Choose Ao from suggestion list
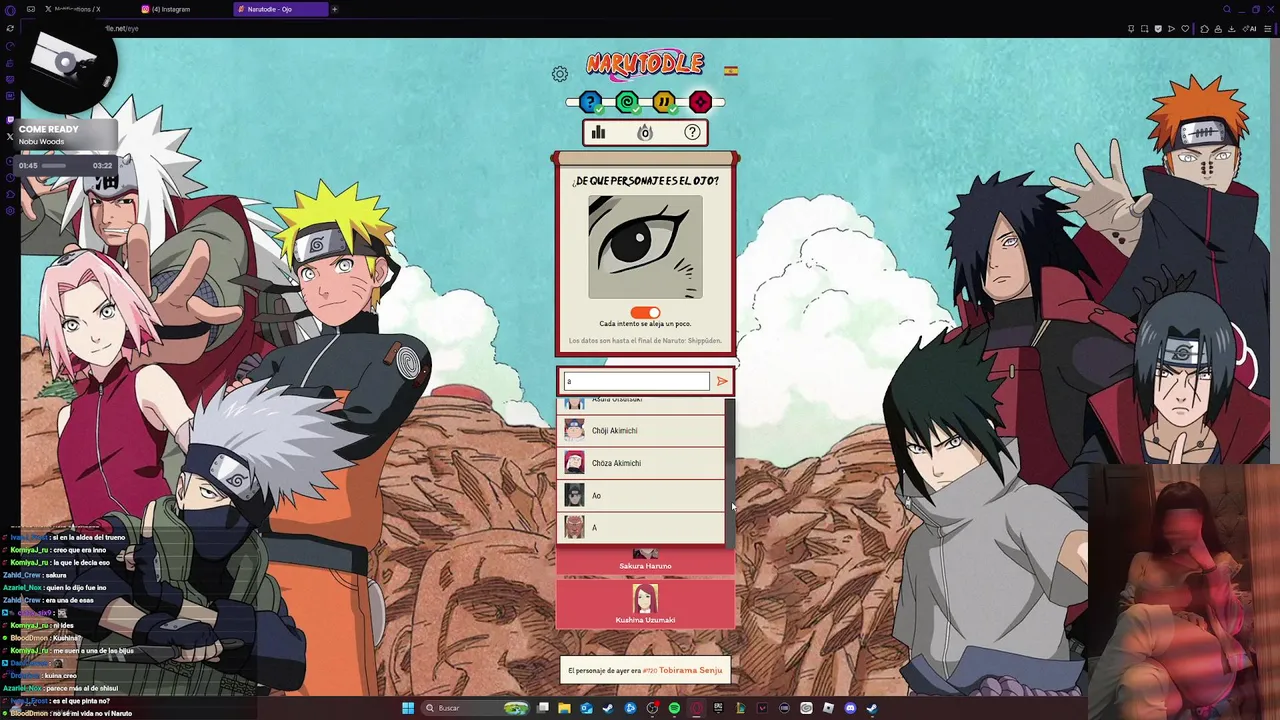The height and width of the screenshot is (720, 1280). click(x=640, y=496)
